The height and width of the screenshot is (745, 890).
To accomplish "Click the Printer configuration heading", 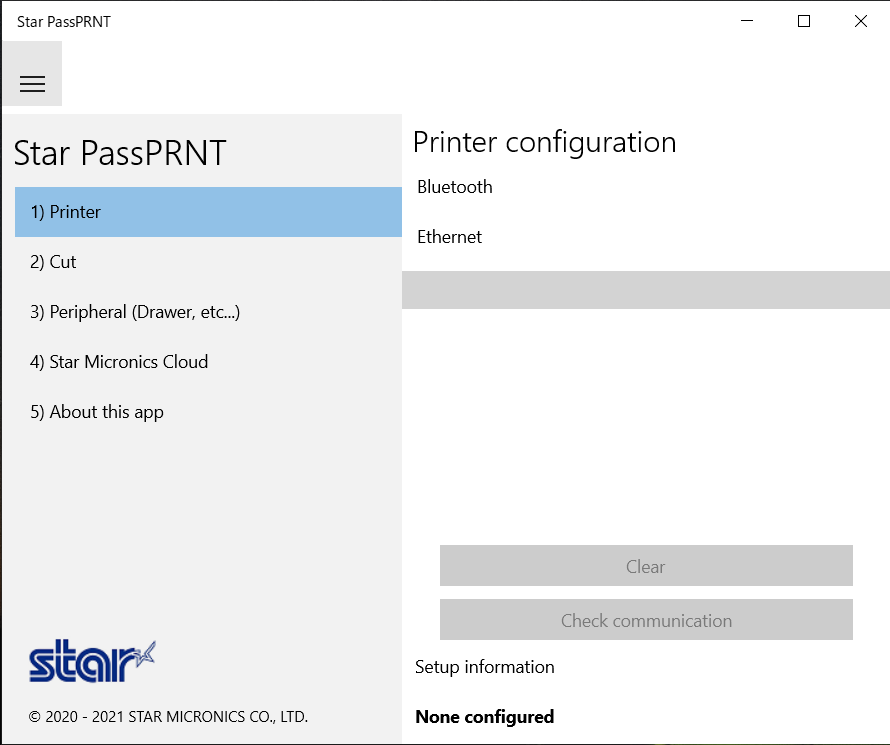I will coord(544,143).
